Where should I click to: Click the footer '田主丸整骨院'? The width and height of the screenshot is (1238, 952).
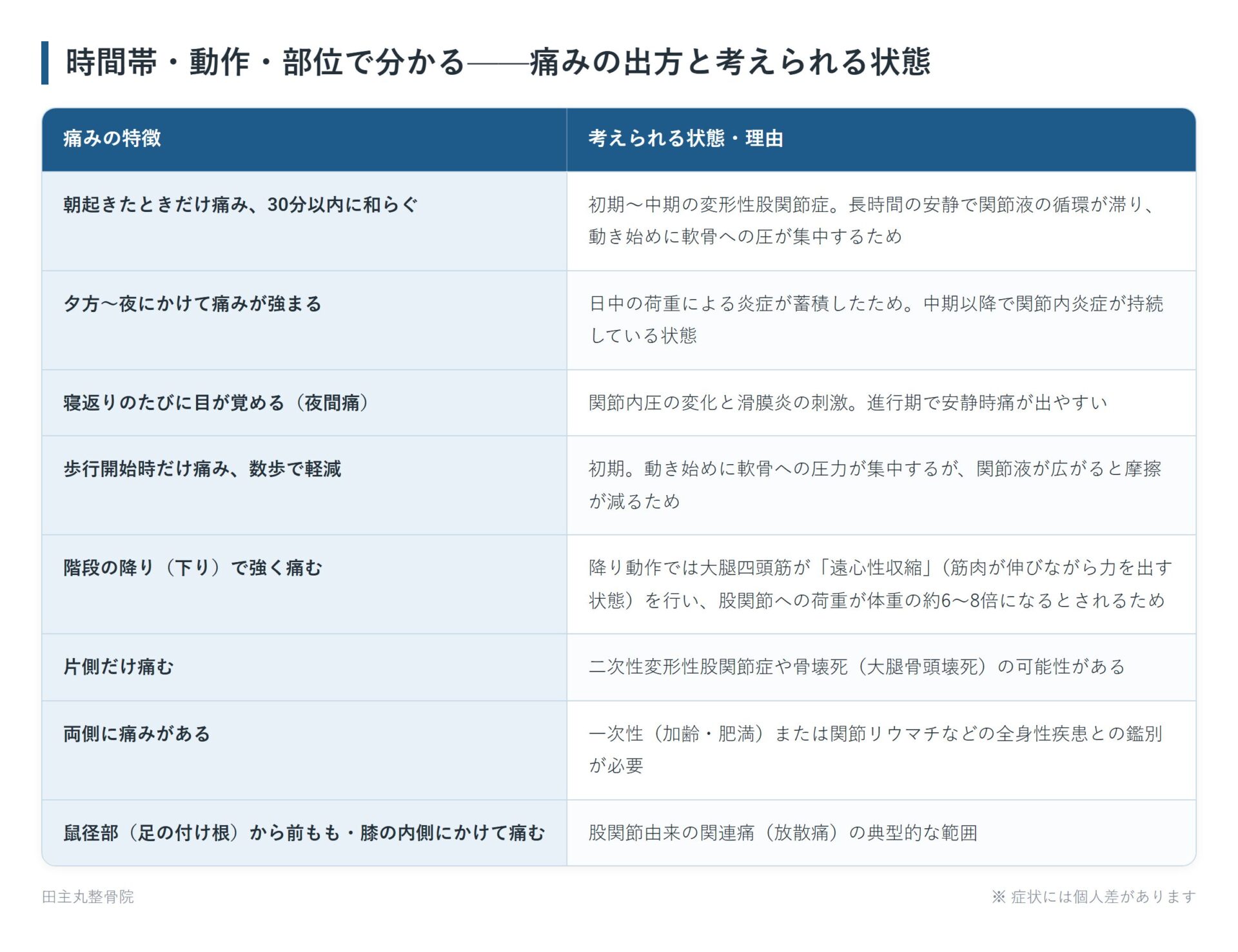(88, 897)
